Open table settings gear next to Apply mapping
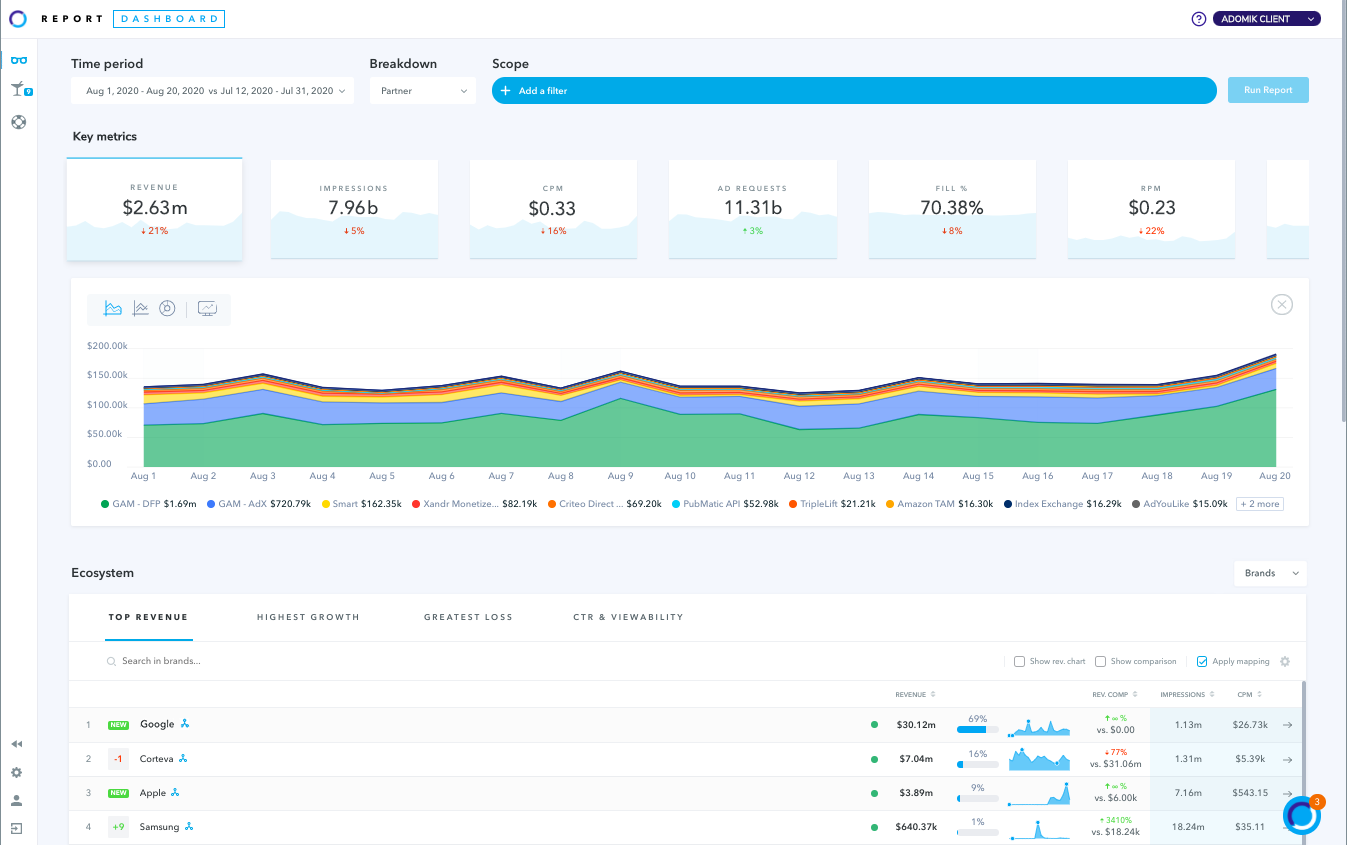Screen dimensions: 1347x845 point(1285,661)
